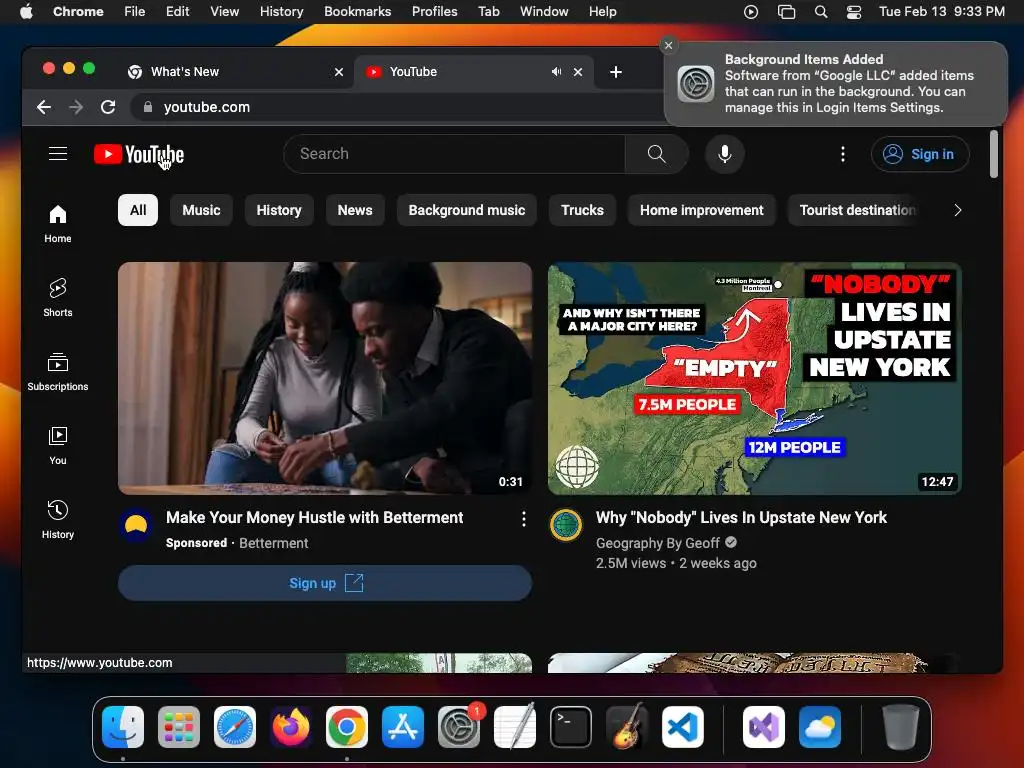Screen dimensions: 1024x768
Task: Launch Safari from the Dock
Action: pos(235,727)
